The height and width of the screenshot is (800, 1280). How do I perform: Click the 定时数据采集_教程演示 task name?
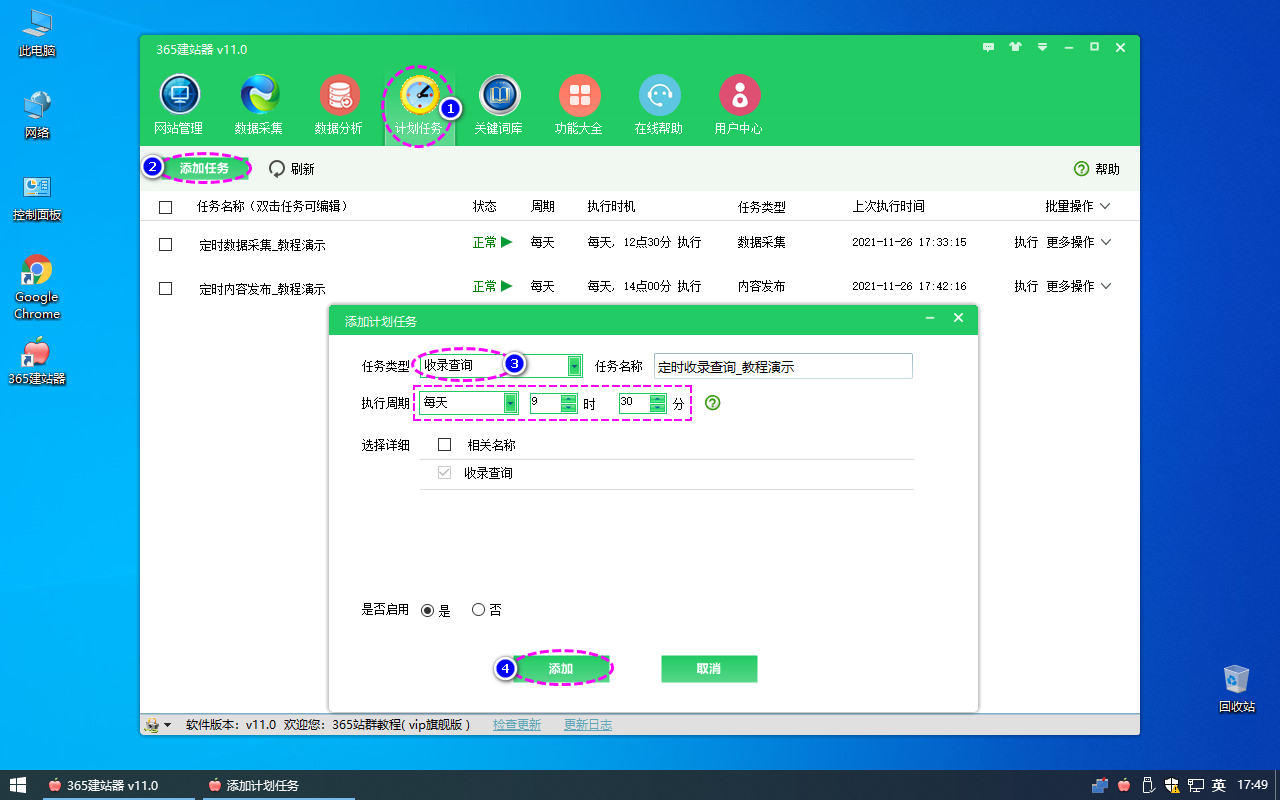pos(262,245)
